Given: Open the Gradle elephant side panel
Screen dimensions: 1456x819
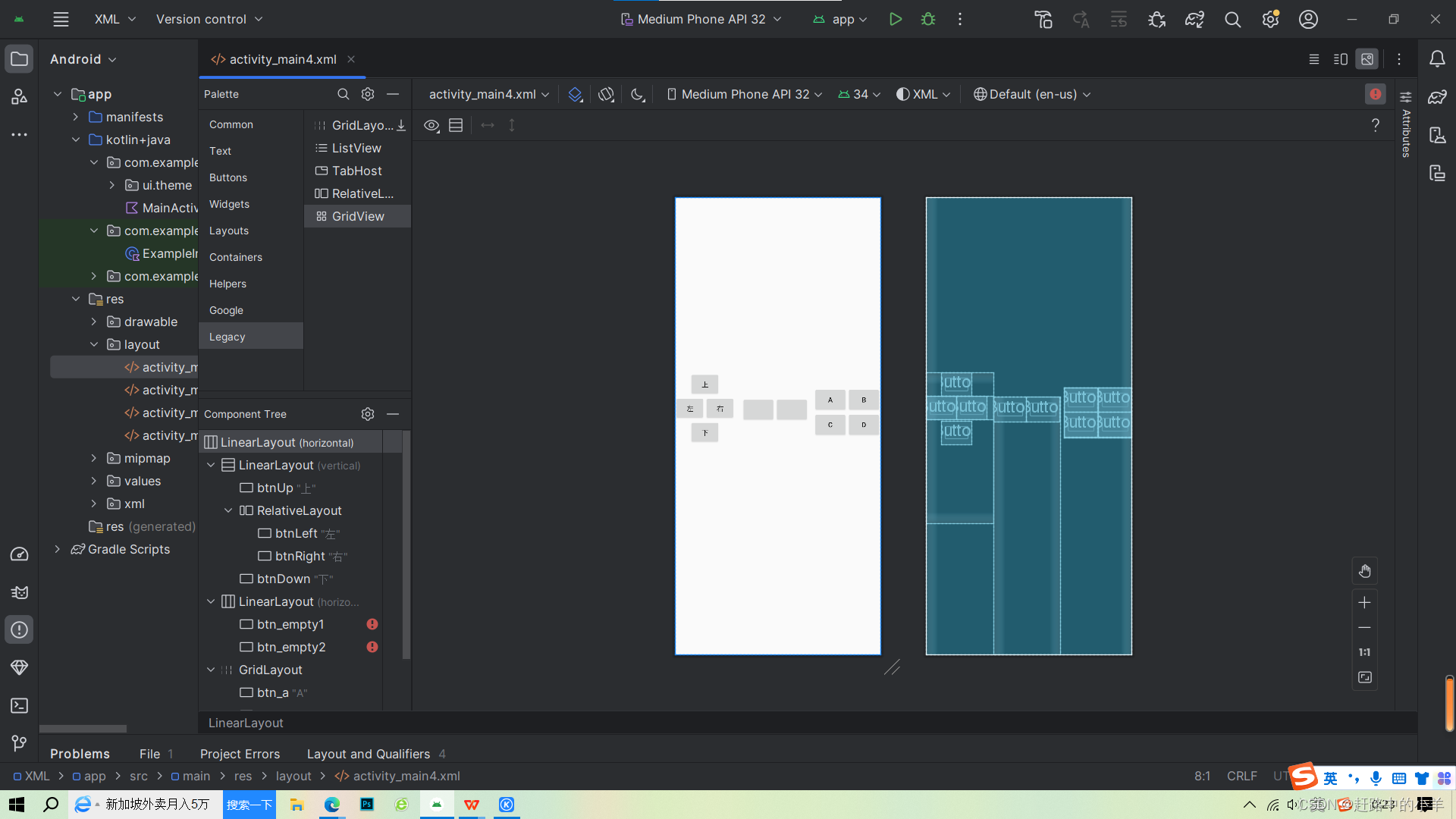Looking at the screenshot, I should 1437,97.
